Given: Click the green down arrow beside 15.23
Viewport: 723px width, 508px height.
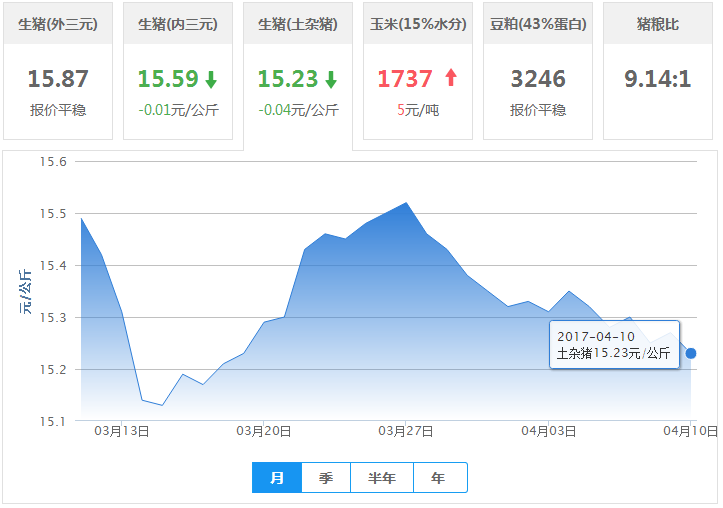Looking at the screenshot, I should (x=331, y=80).
